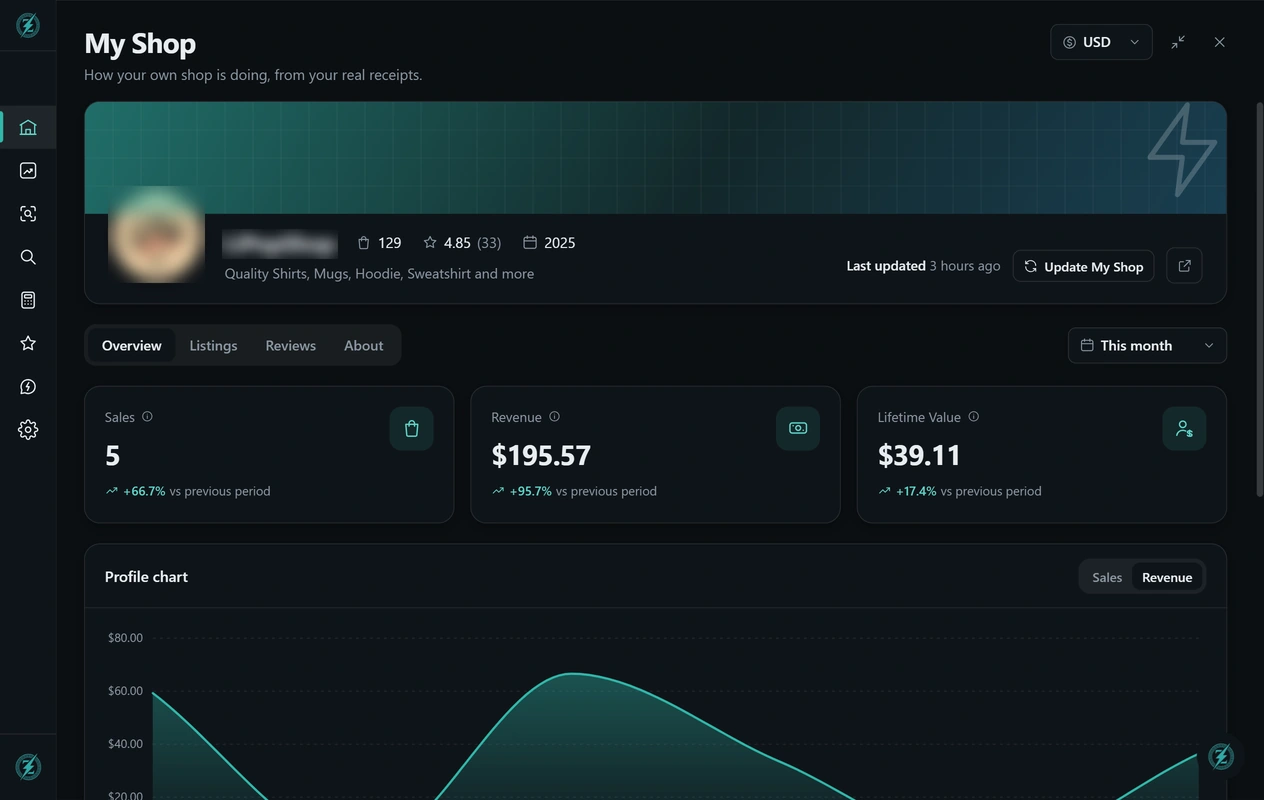Image resolution: width=1264 pixels, height=800 pixels.
Task: Click the My Shop page title
Action: pyautogui.click(x=140, y=43)
